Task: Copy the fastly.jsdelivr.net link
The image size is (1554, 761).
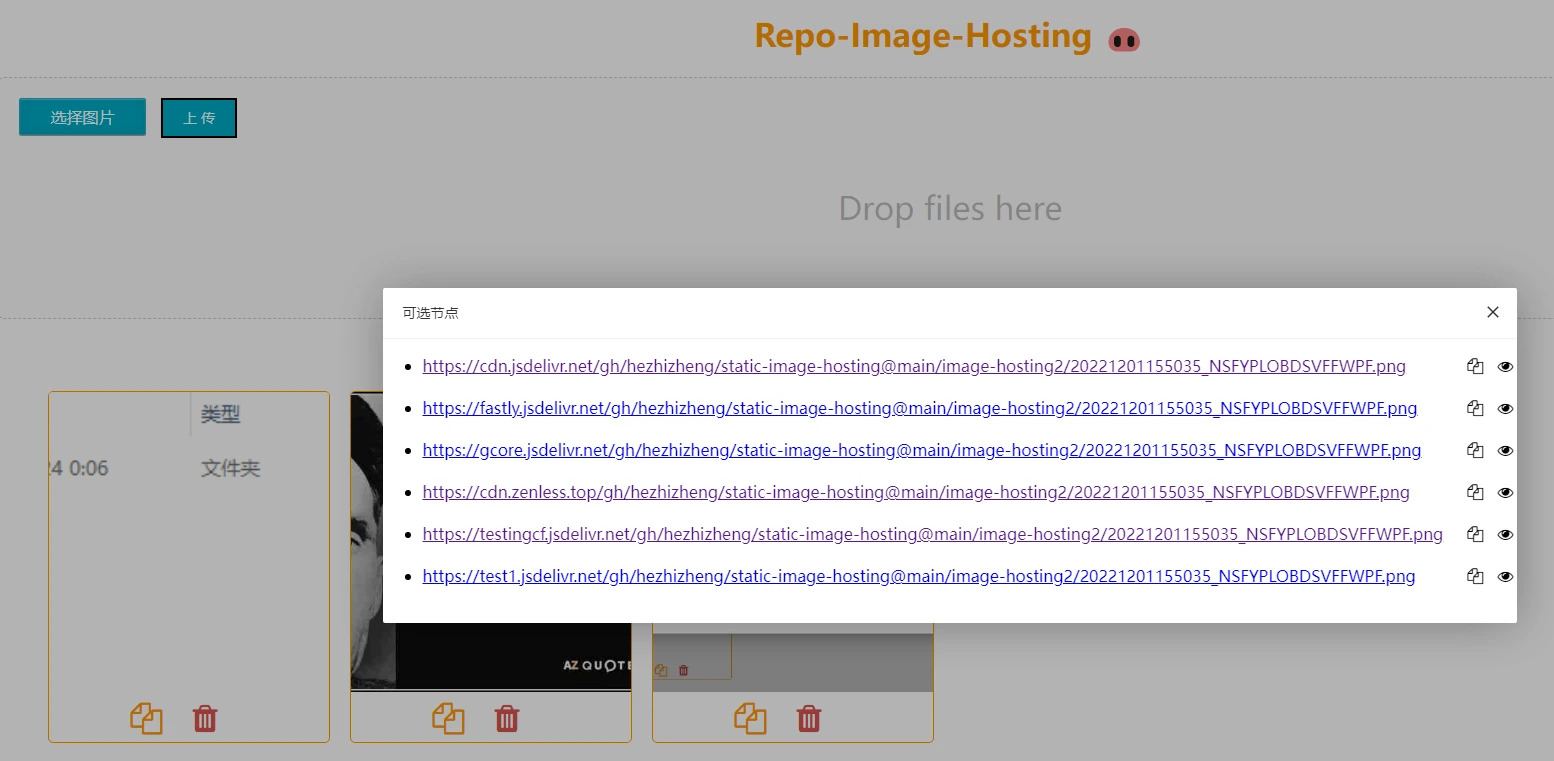Action: (x=1474, y=408)
